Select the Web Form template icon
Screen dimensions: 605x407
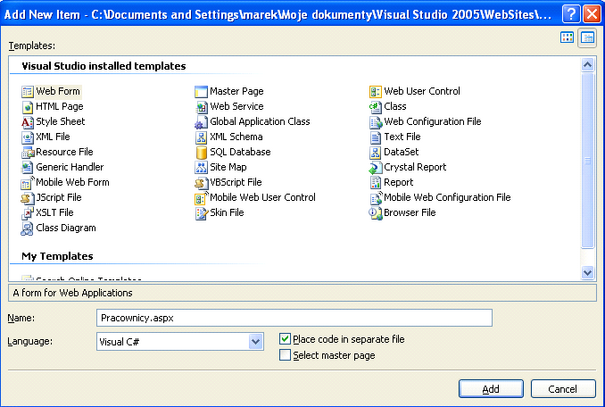27,92
